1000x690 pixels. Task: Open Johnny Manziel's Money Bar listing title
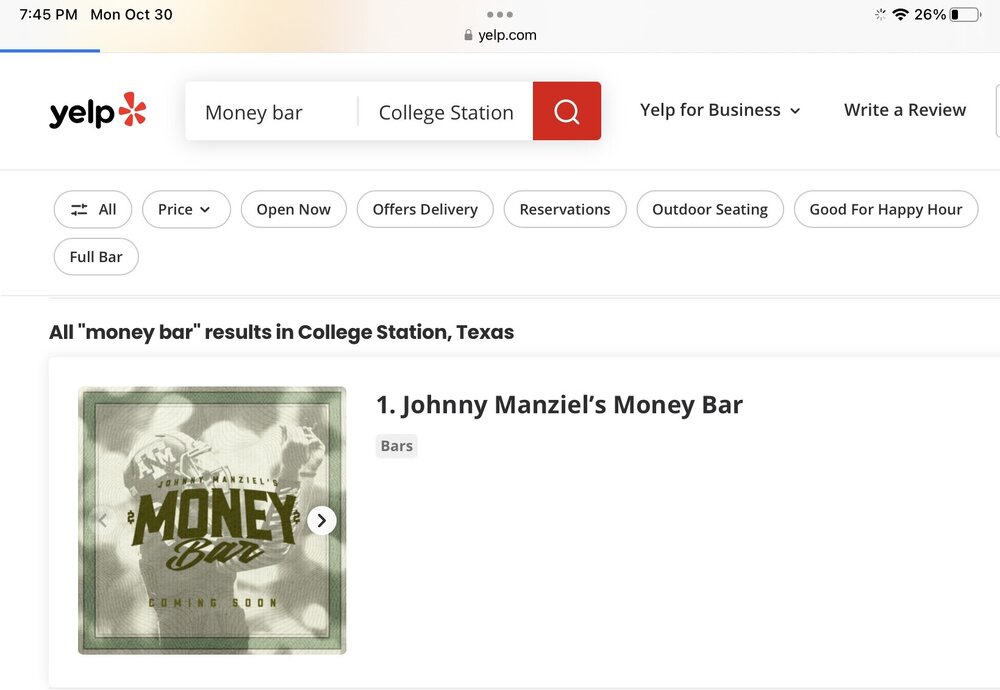(x=559, y=405)
